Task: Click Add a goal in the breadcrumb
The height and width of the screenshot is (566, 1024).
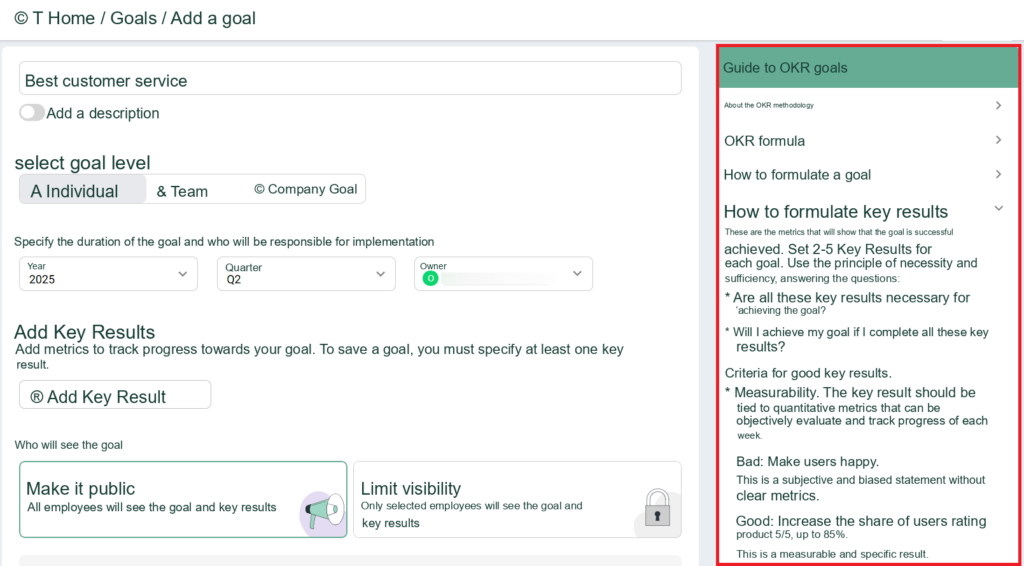Action: [x=213, y=18]
